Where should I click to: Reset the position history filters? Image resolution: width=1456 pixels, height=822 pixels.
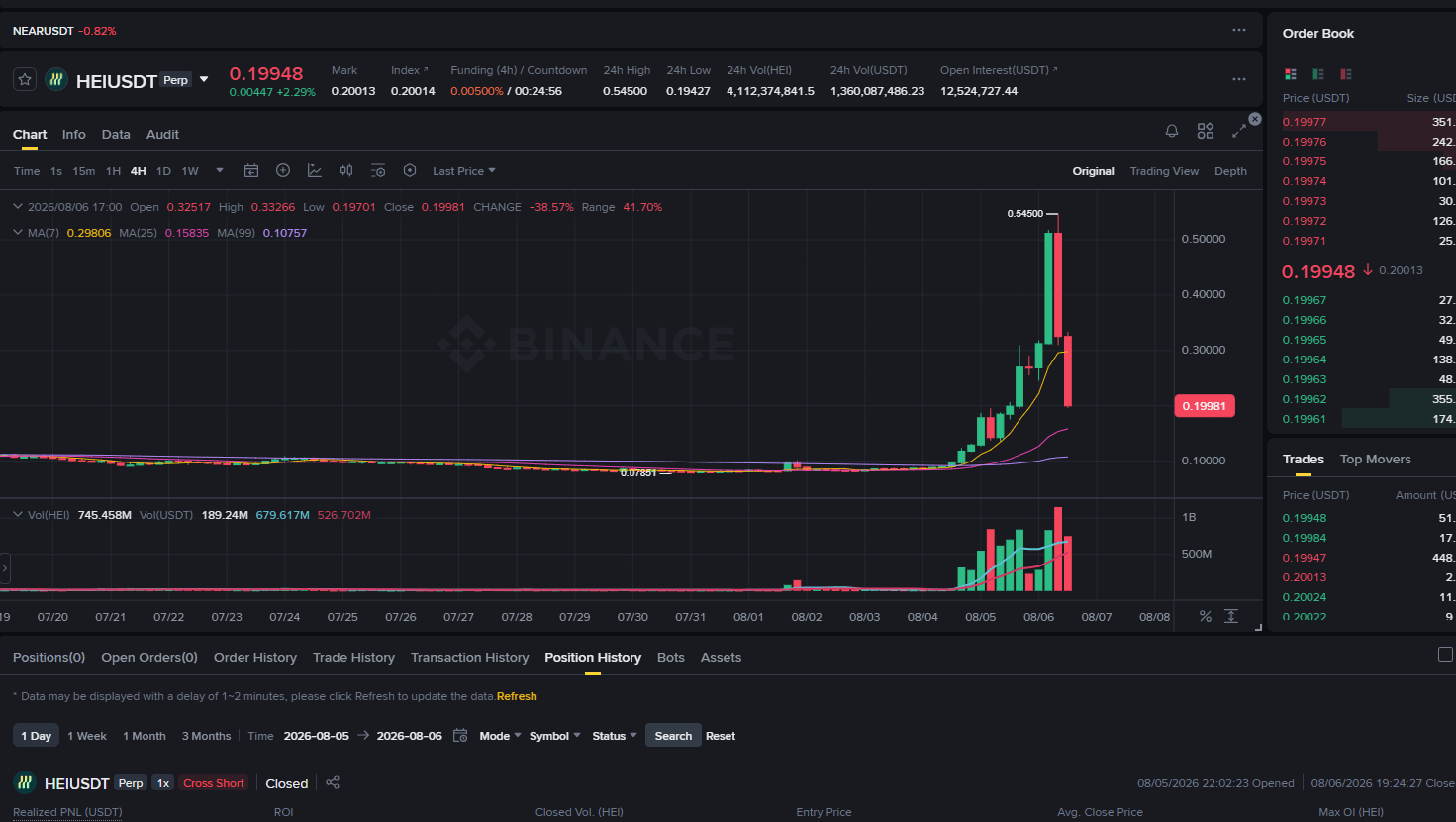[721, 736]
